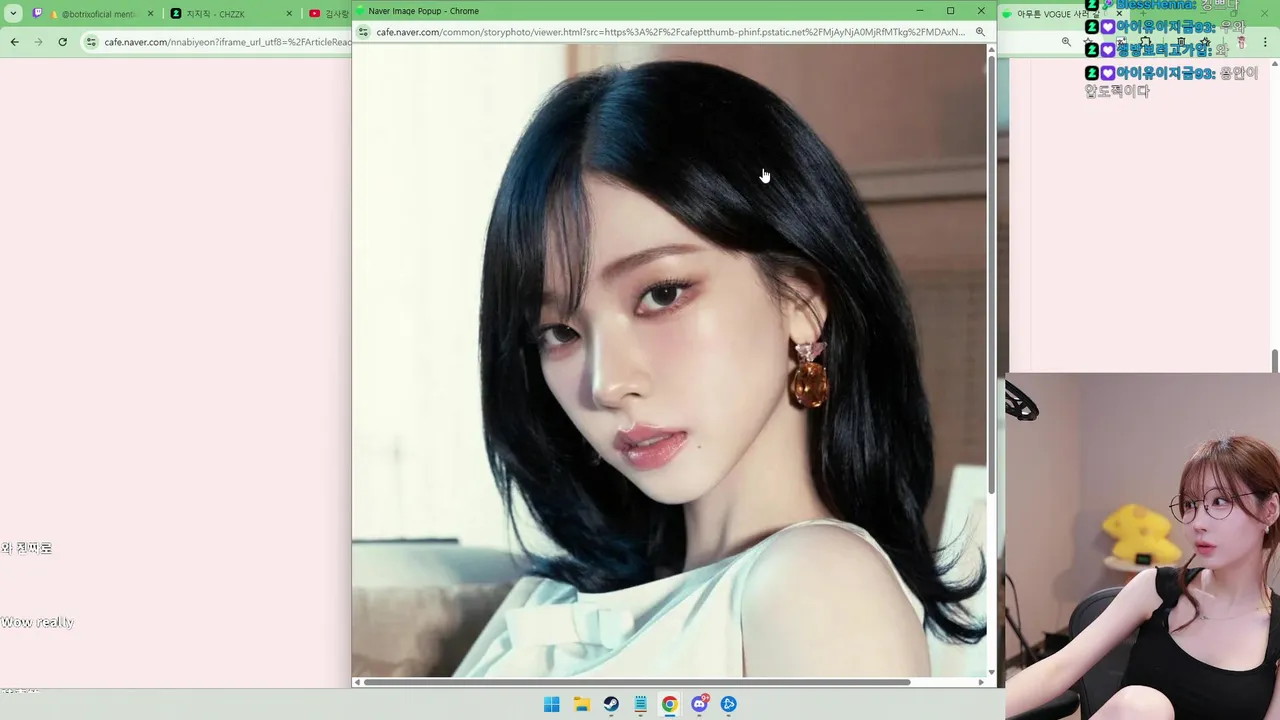Click the webcam overlay of the streamer
Screen dimensions: 1280x720
1142,546
